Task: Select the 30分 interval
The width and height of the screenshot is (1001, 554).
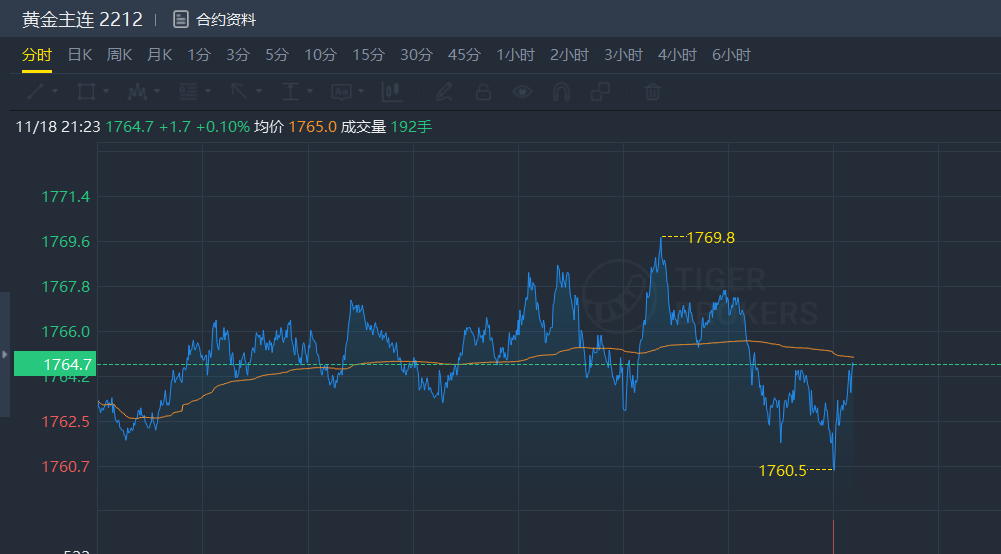Action: pos(416,55)
